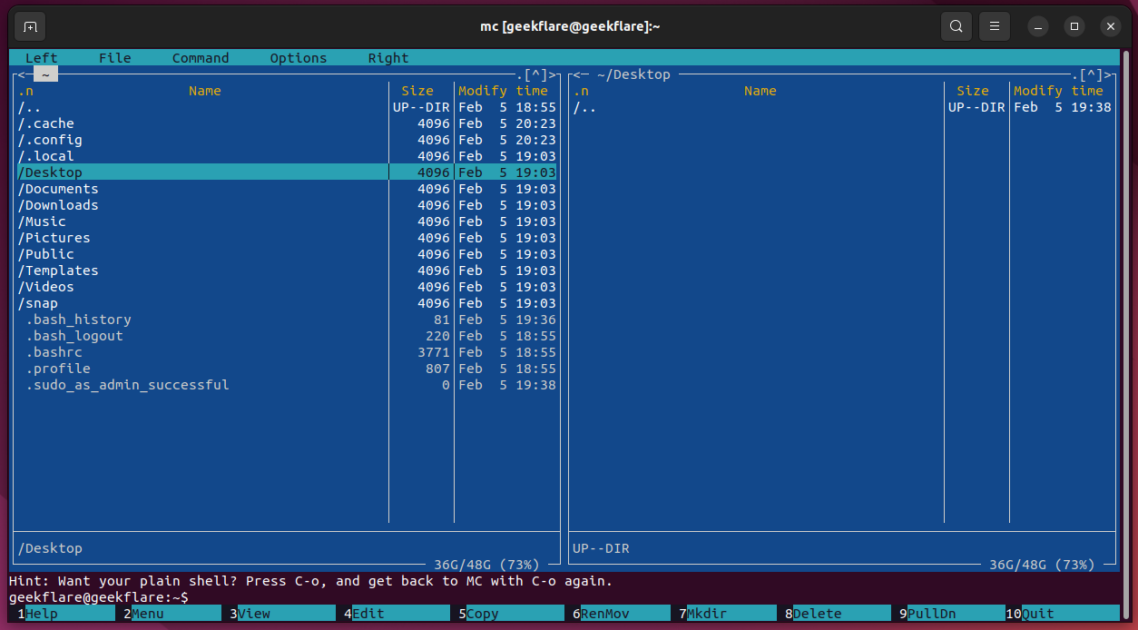This screenshot has width=1138, height=630.
Task: Click the [^] parent-directory marker on left panel
Action: click(x=537, y=74)
